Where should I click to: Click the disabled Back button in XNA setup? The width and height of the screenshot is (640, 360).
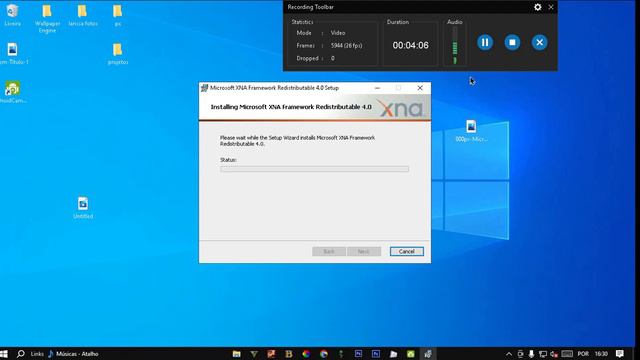329,251
